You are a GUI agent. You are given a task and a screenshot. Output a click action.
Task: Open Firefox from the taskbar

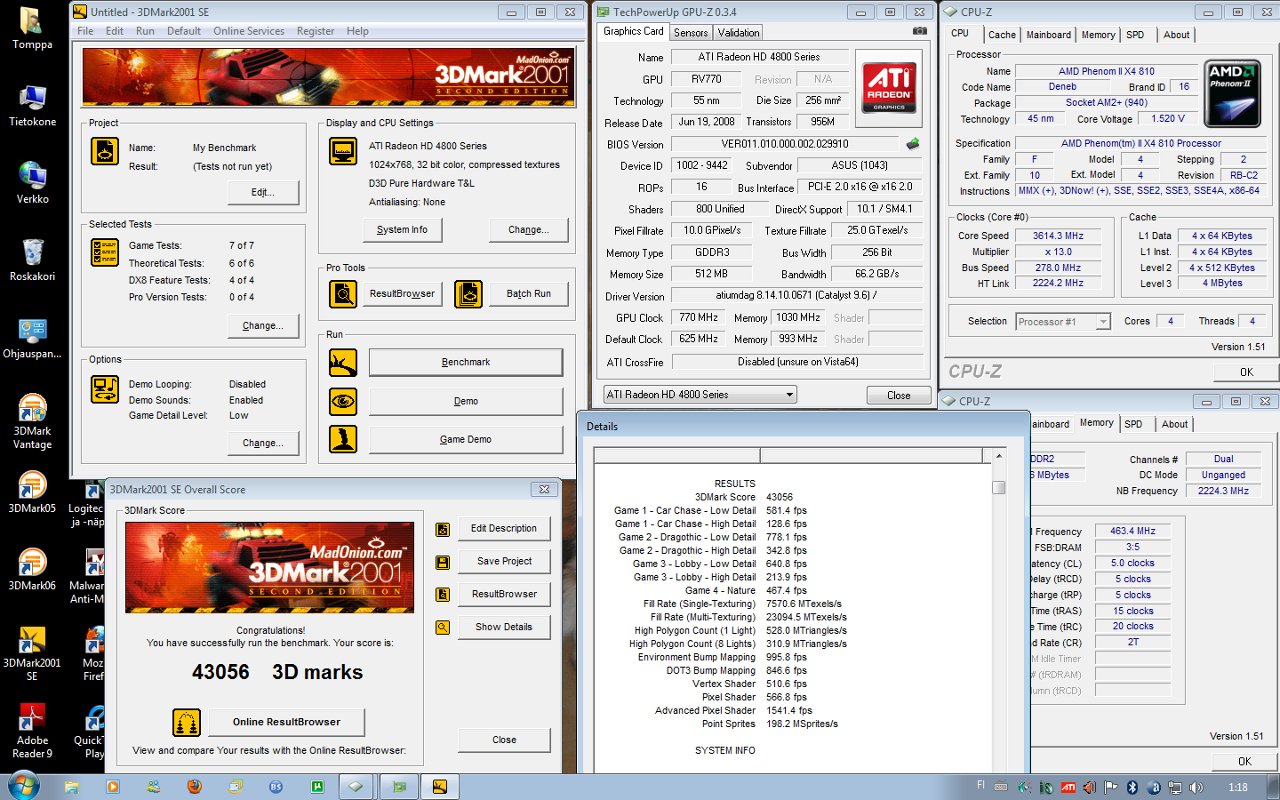[x=194, y=786]
